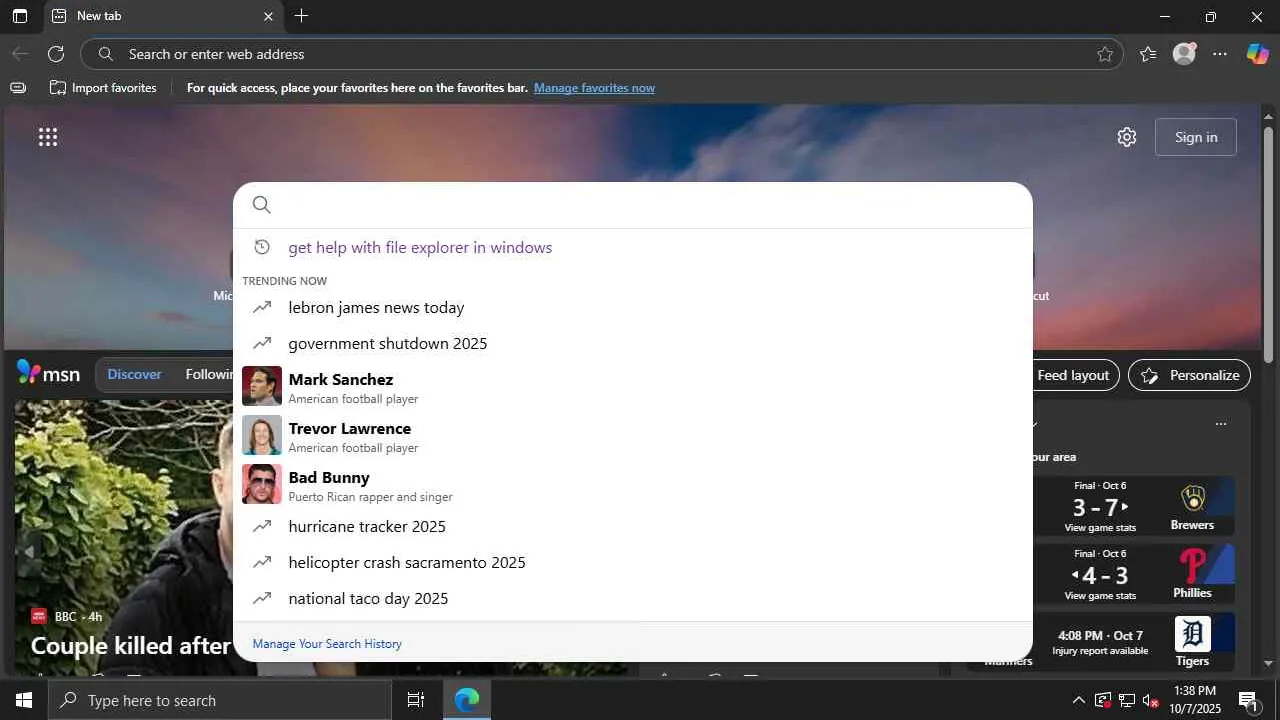Open the sports card more options menu

coord(1221,424)
